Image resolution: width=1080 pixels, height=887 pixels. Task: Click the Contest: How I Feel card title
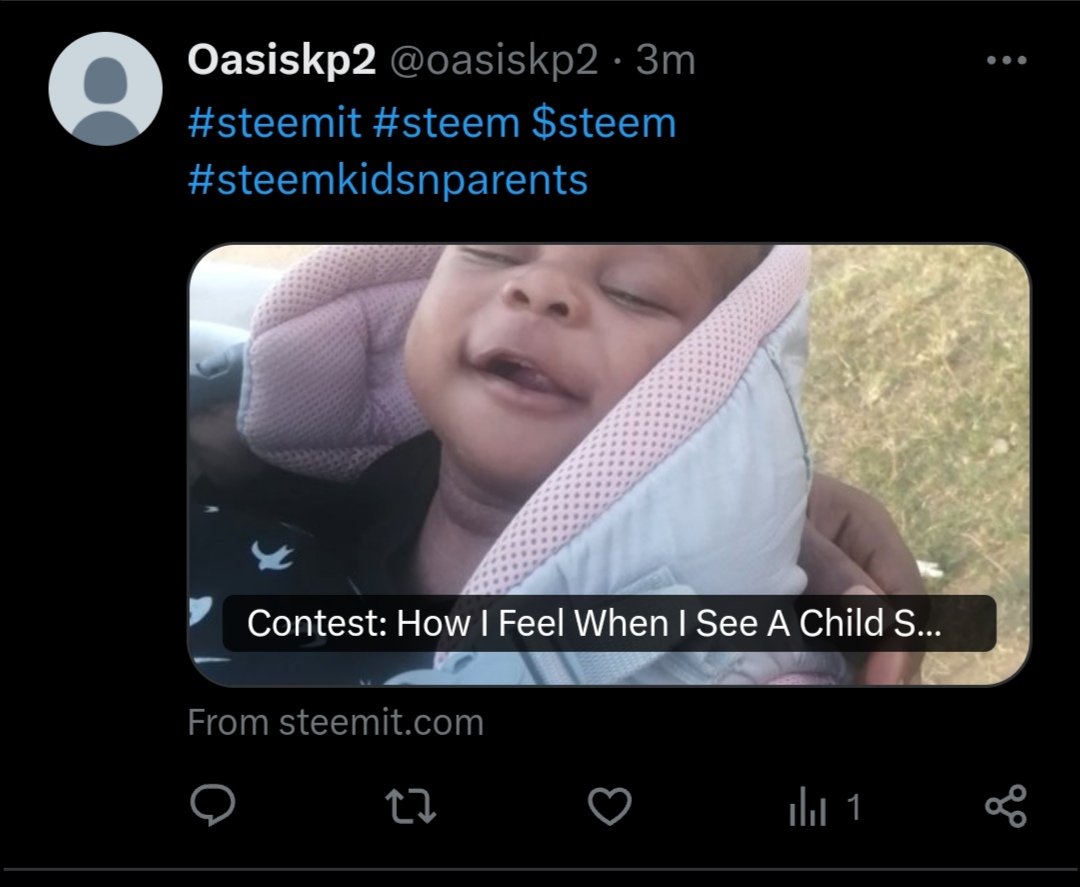pyautogui.click(x=594, y=623)
